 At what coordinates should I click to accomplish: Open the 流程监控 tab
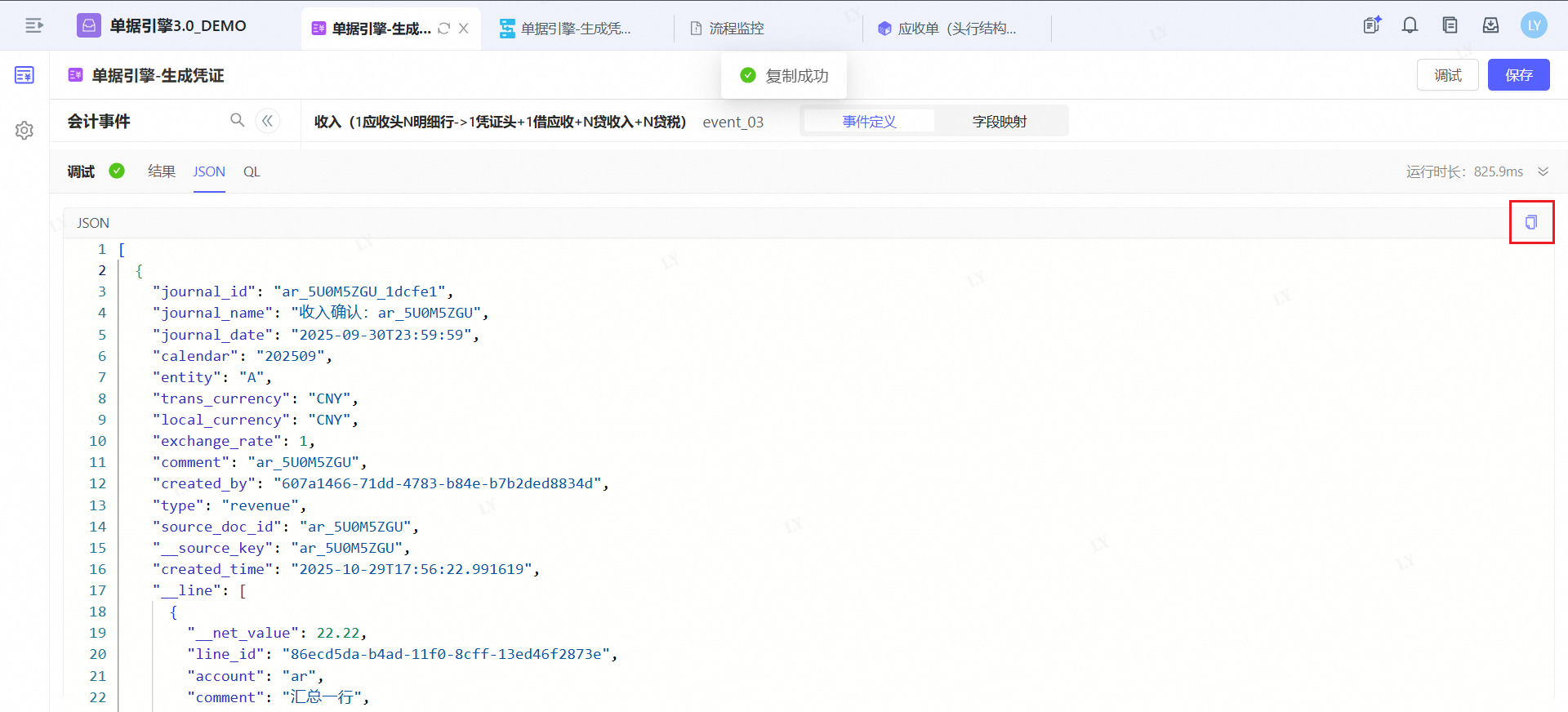(x=735, y=29)
